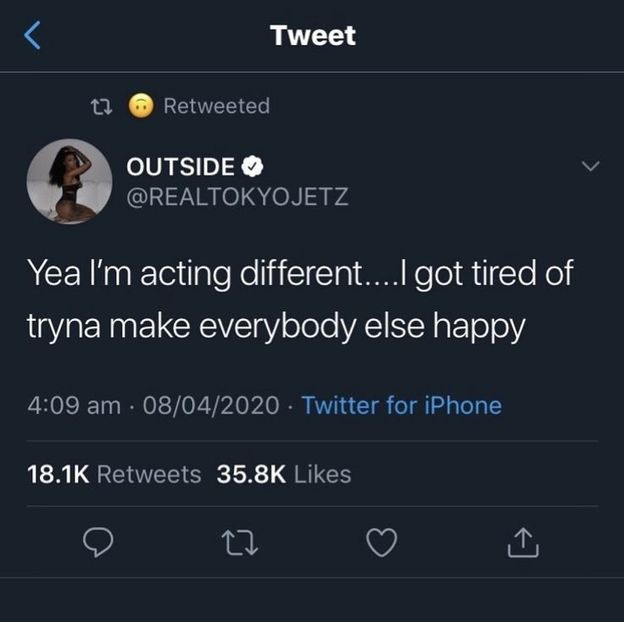Like the tweet with the heart icon
624x622 pixels.
click(x=382, y=541)
